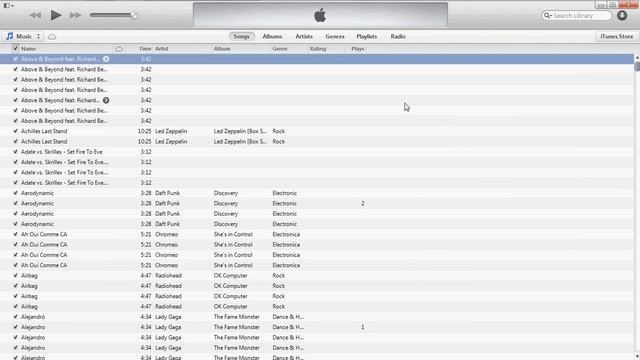
Task: Uncheck the first Adele vs. Skrillex checkbox
Action: pyautogui.click(x=16, y=151)
